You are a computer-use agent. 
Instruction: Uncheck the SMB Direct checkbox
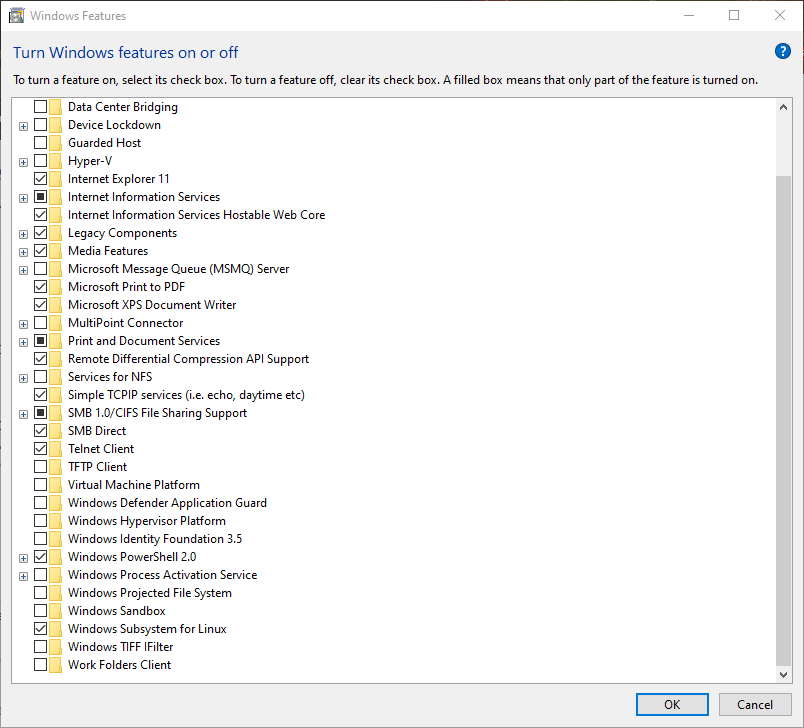click(x=41, y=431)
